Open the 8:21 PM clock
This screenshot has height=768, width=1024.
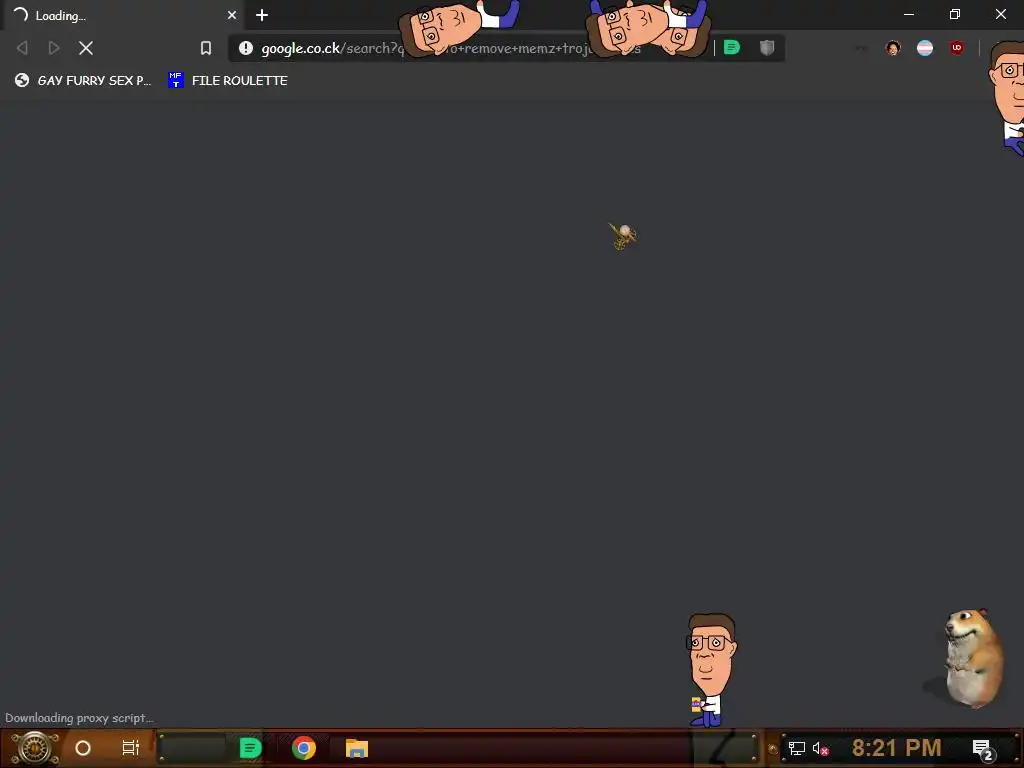[896, 748]
